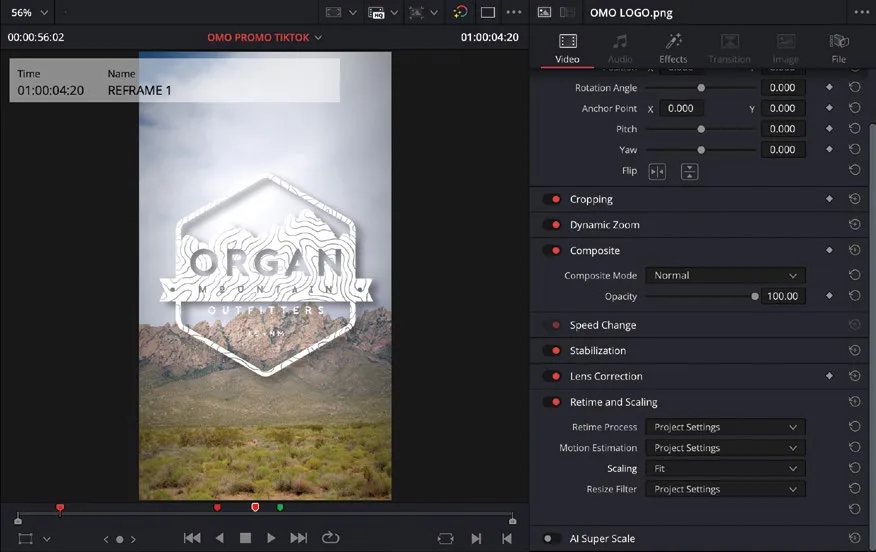This screenshot has width=876, height=552.
Task: Click the Rotation Angle slider handle
Action: 701,88
